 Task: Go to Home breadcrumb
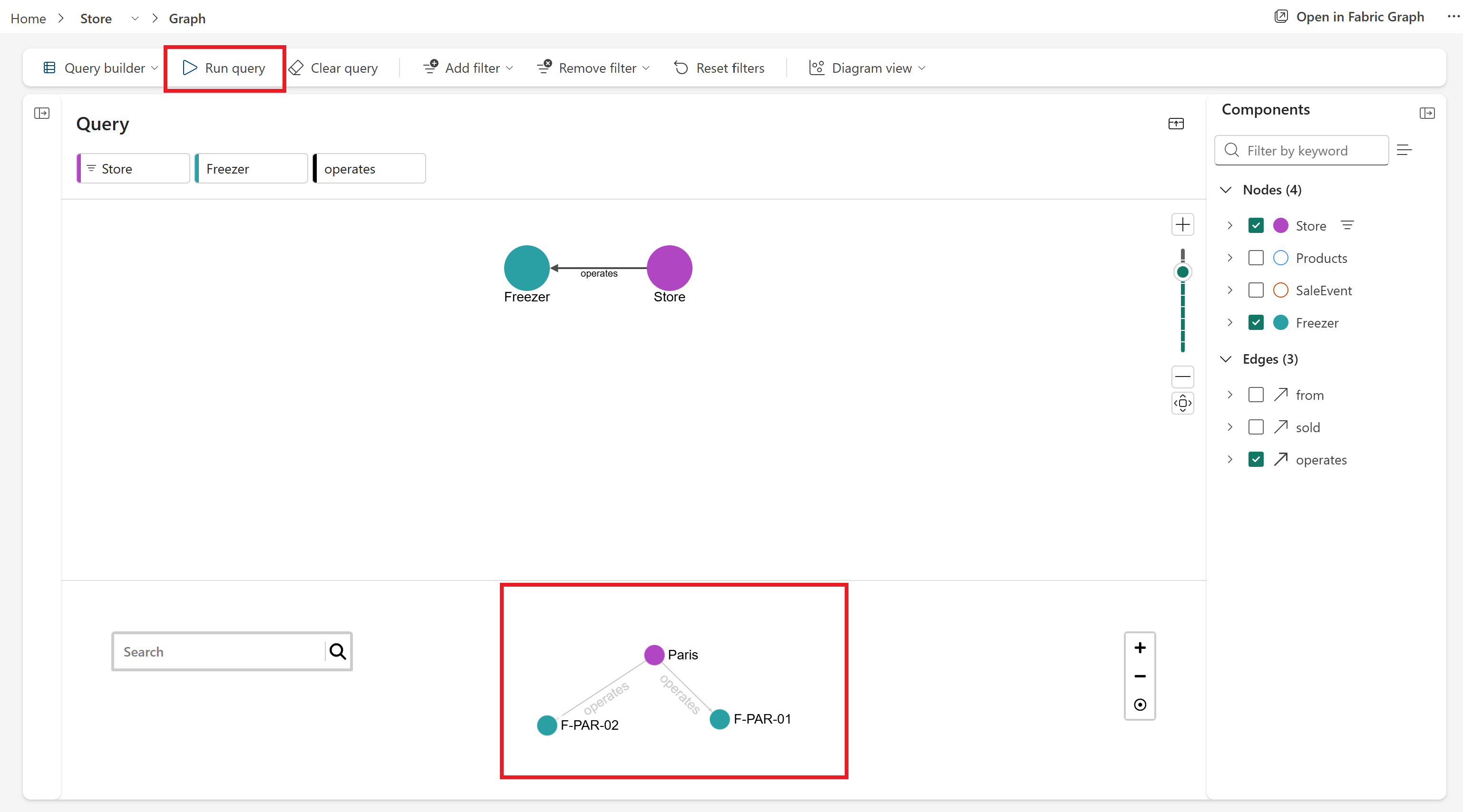pos(29,19)
